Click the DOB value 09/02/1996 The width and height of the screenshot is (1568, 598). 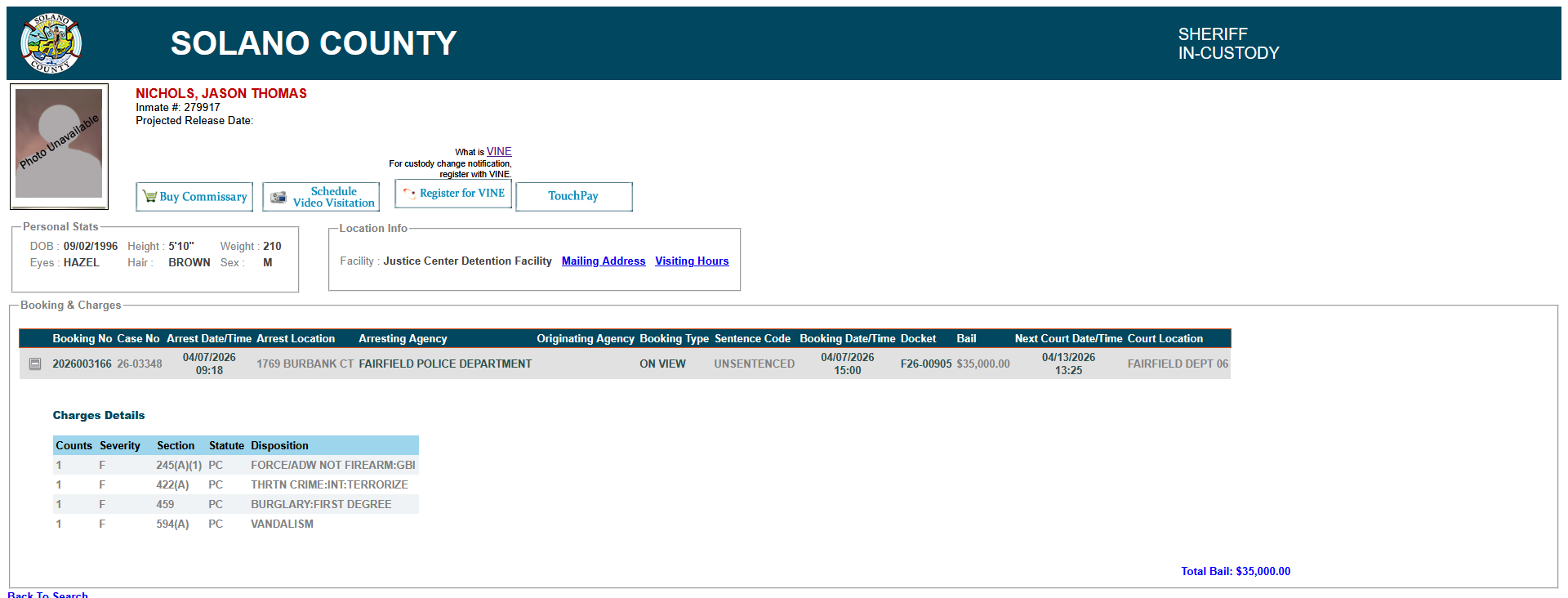point(91,246)
